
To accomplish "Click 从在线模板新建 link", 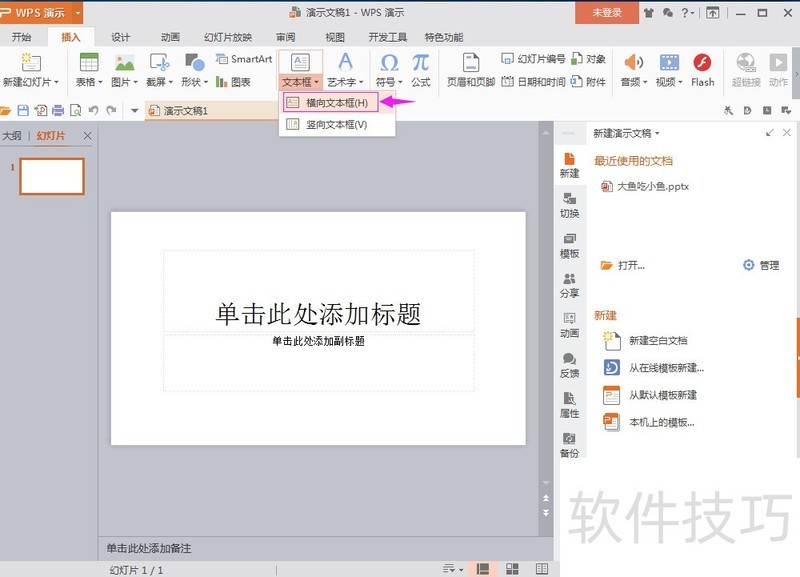I will click(x=665, y=368).
